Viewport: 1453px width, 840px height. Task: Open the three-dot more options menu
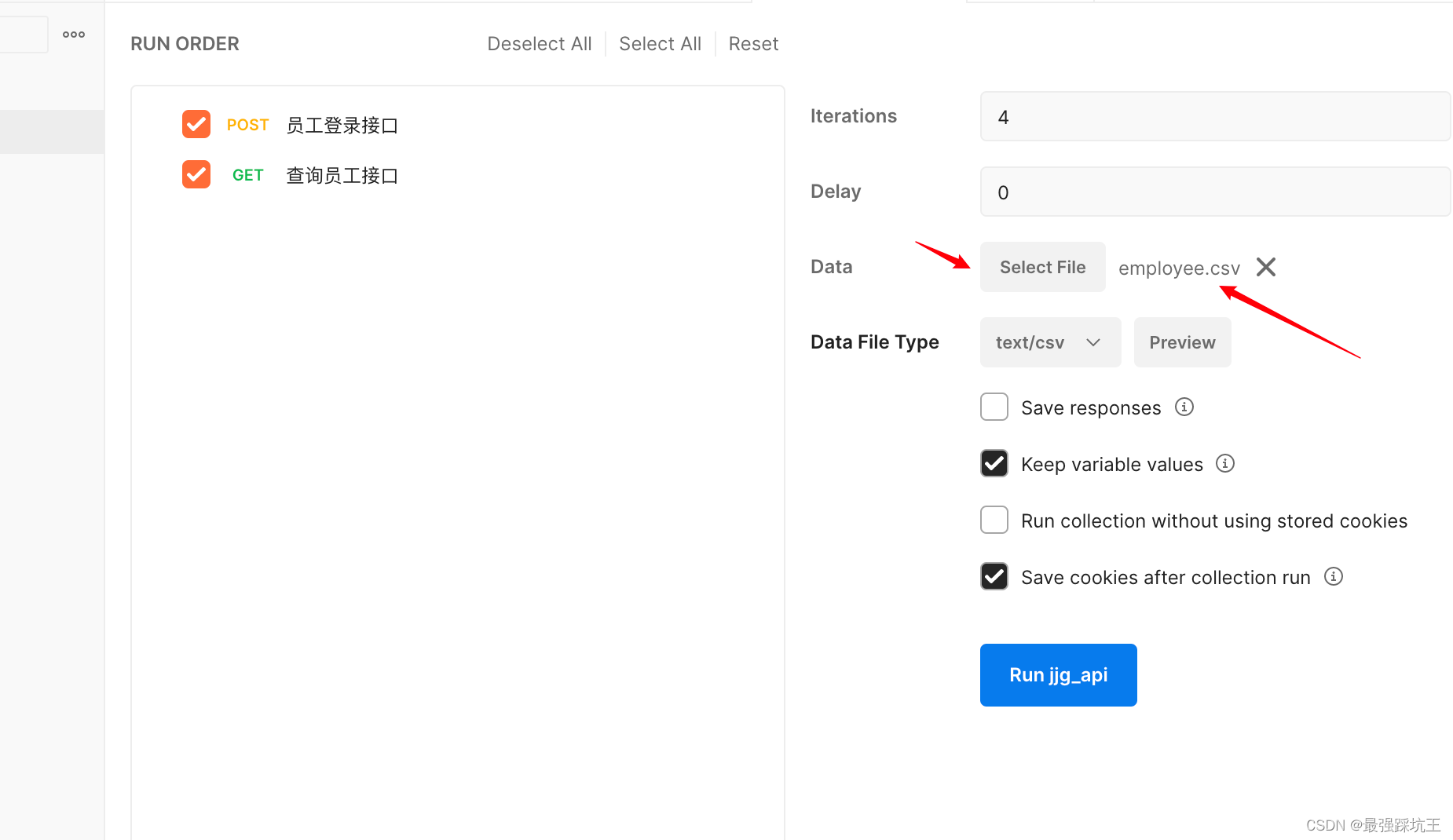click(74, 35)
